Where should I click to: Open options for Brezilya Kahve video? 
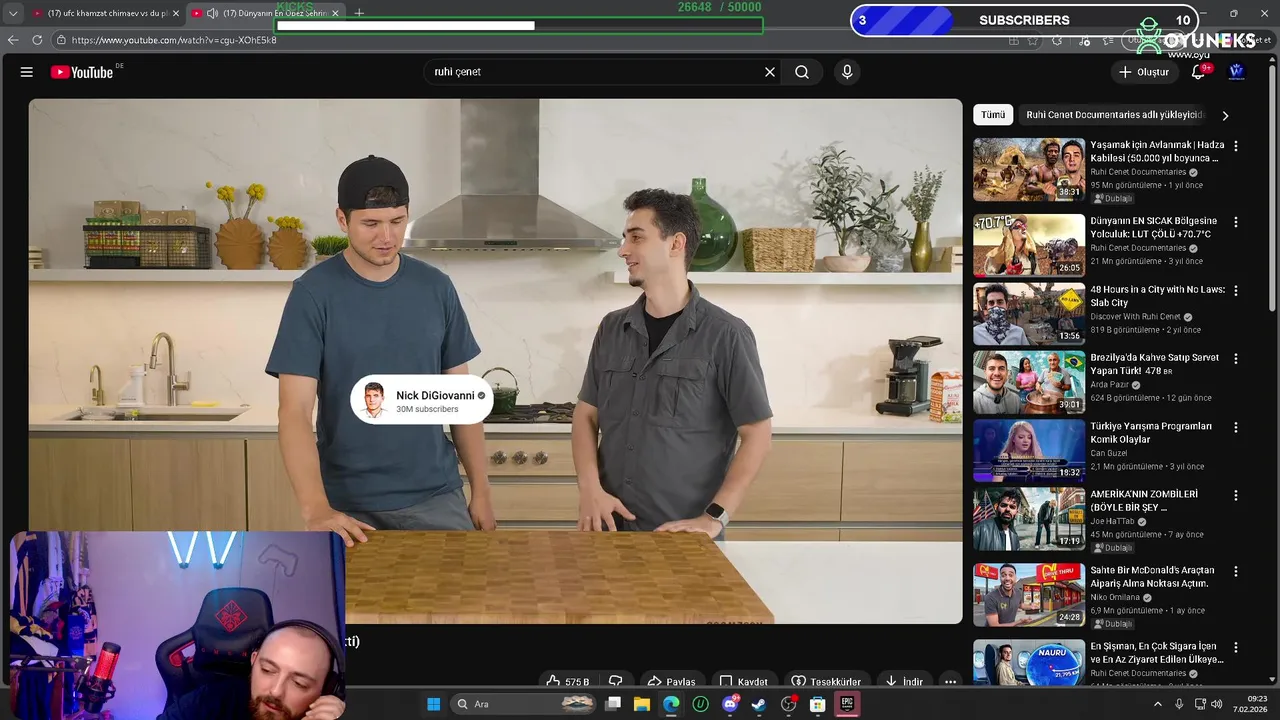pos(1236,358)
